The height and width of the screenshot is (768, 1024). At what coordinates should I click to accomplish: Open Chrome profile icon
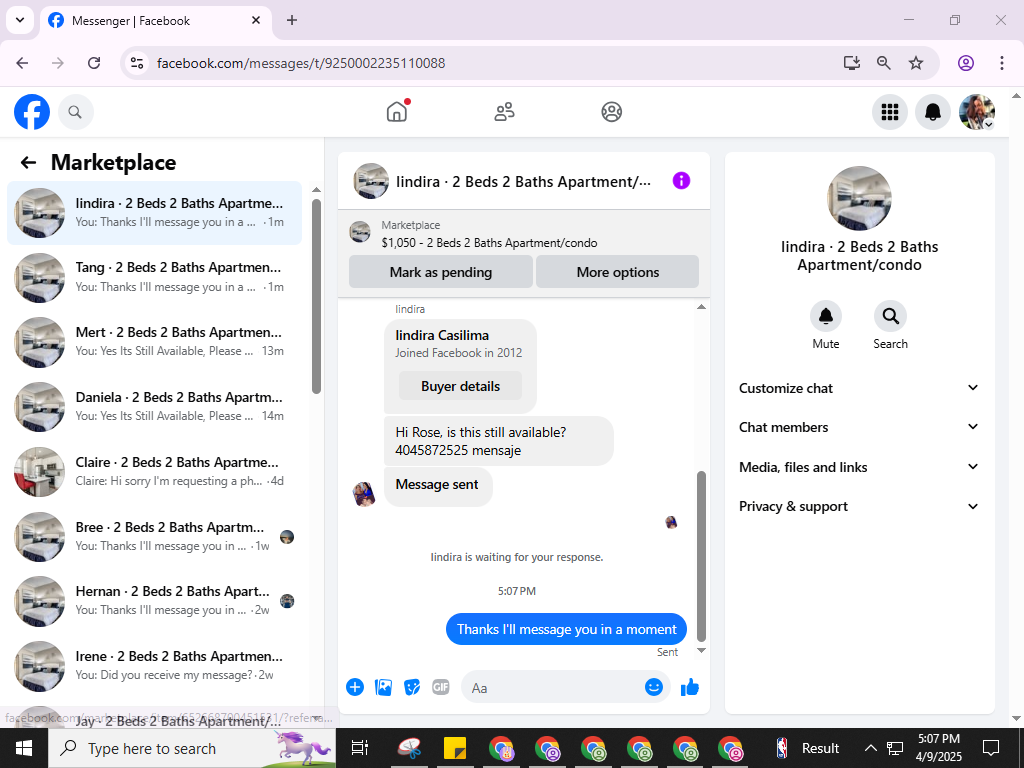pyautogui.click(x=966, y=63)
